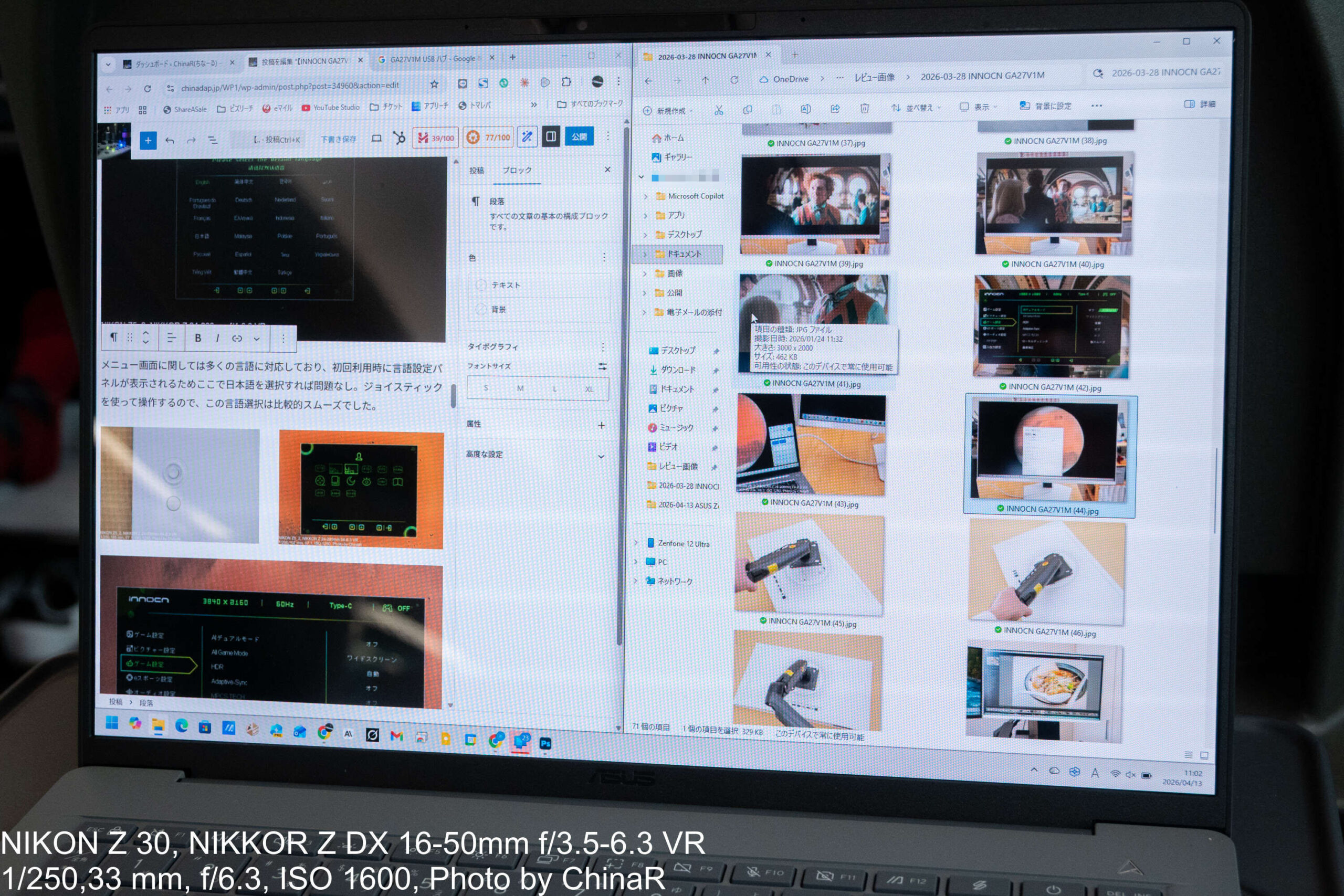
Task: Click the magic wand AI icon
Action: pos(527,136)
